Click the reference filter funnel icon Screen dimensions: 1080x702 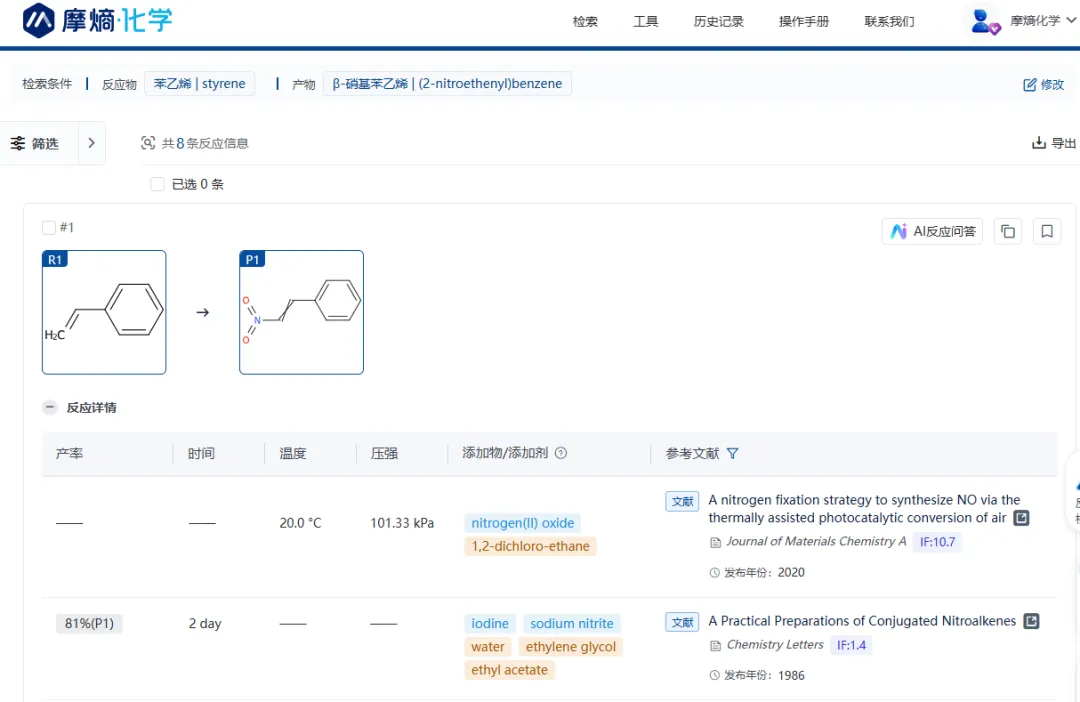click(x=732, y=454)
